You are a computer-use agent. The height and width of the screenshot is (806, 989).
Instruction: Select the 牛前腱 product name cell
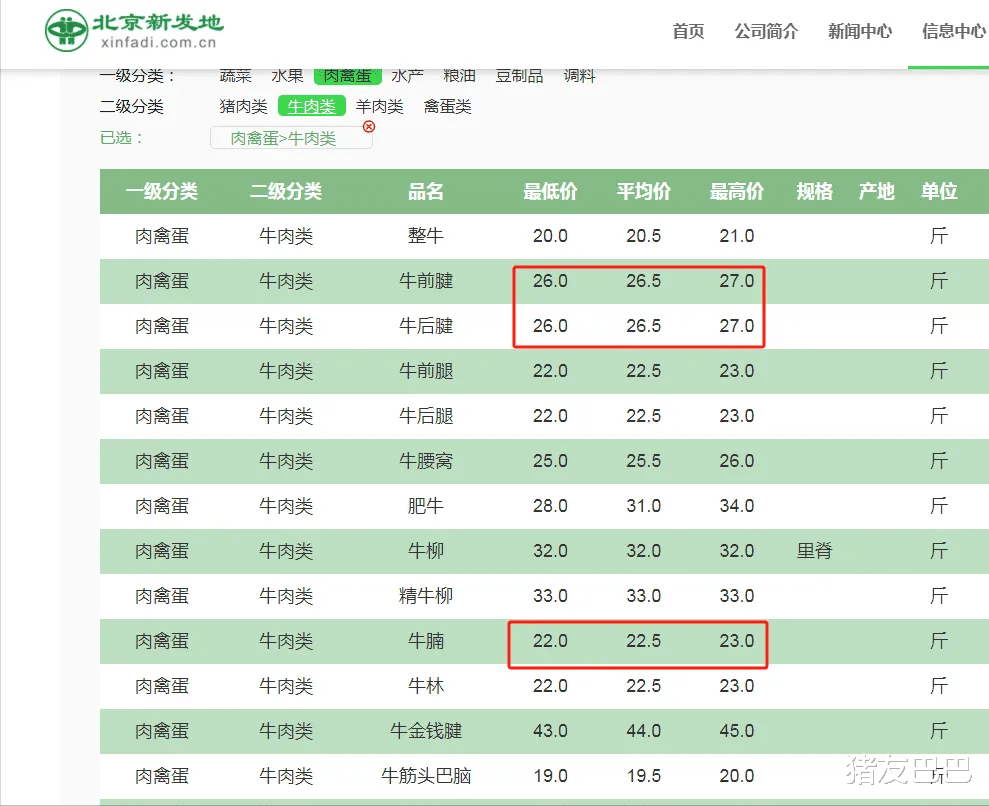coord(426,281)
